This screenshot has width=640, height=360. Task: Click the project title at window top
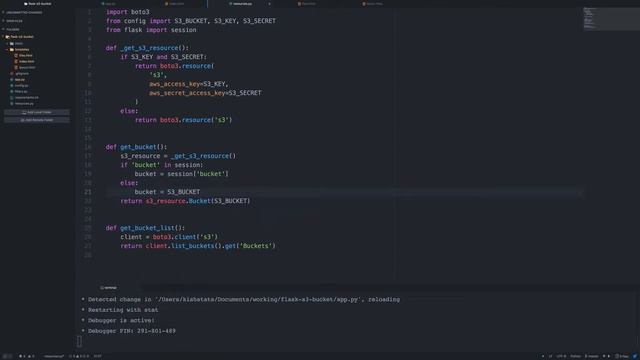point(38,4)
